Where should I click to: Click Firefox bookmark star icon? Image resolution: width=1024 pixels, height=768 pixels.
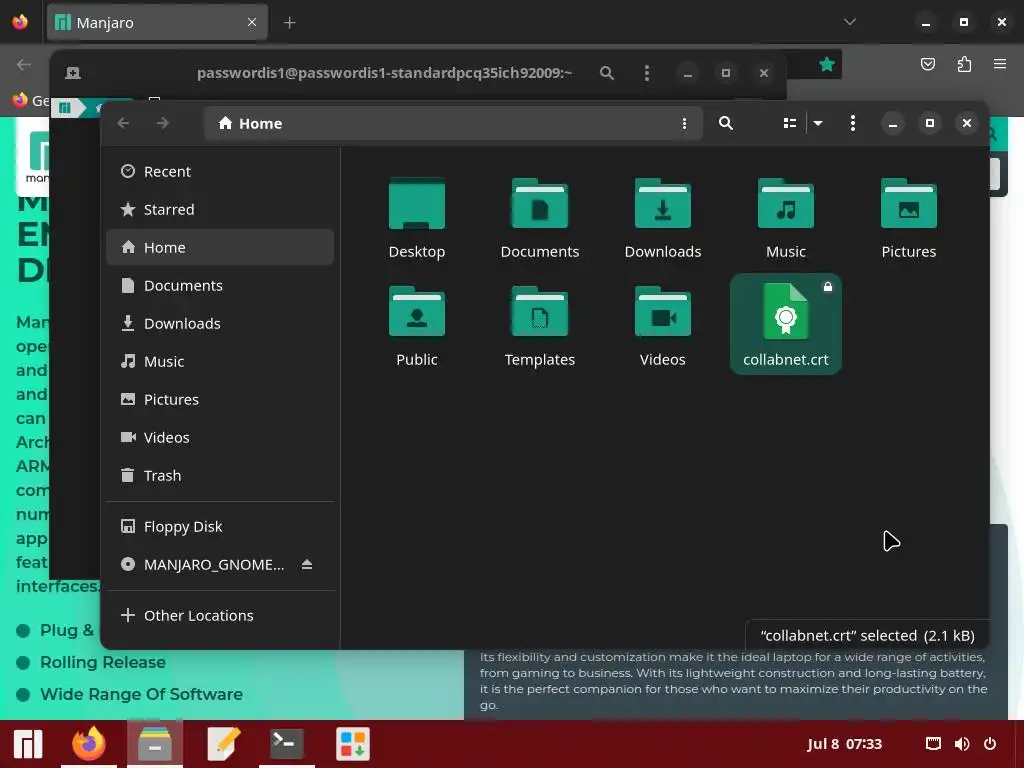coord(827,64)
